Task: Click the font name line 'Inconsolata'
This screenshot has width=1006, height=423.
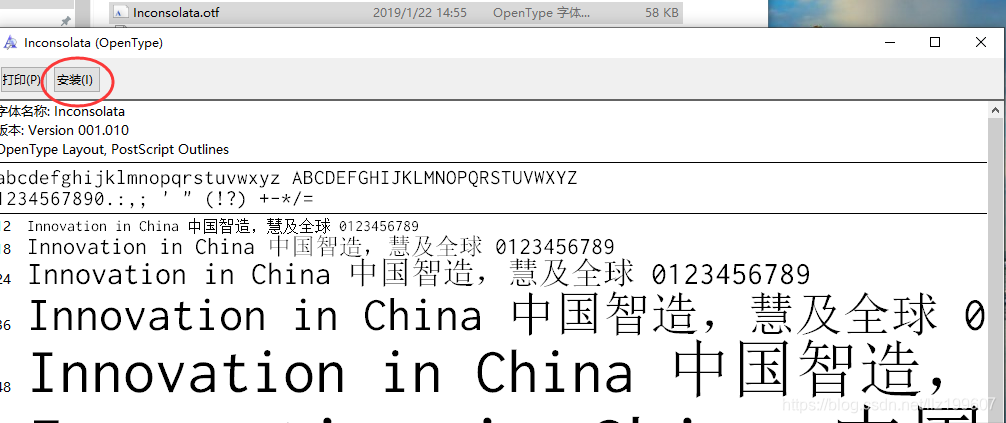Action: [x=62, y=111]
